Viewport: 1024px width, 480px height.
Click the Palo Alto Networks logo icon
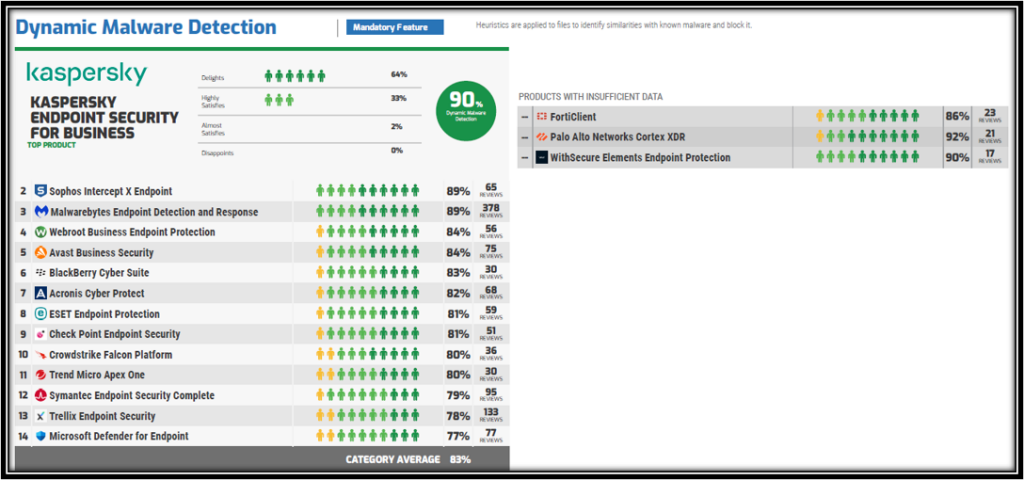pyautogui.click(x=541, y=137)
